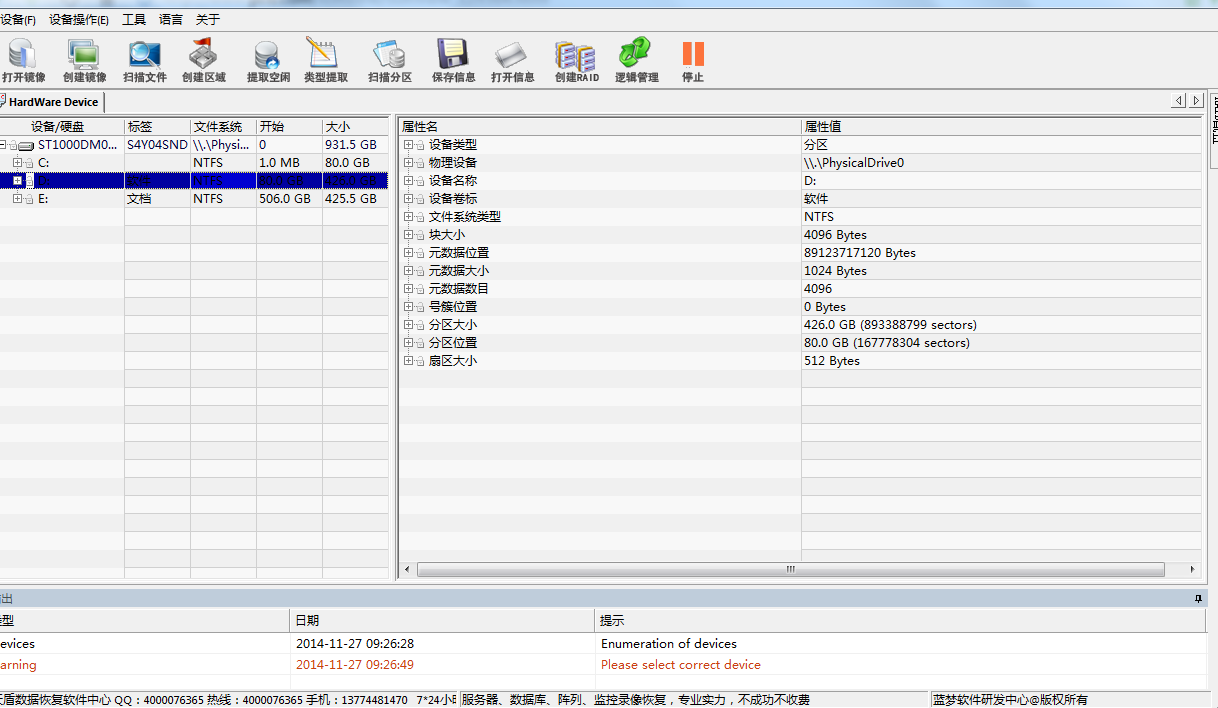Expand the E: partition tree node
The width and height of the screenshot is (1218, 708).
tap(18, 199)
